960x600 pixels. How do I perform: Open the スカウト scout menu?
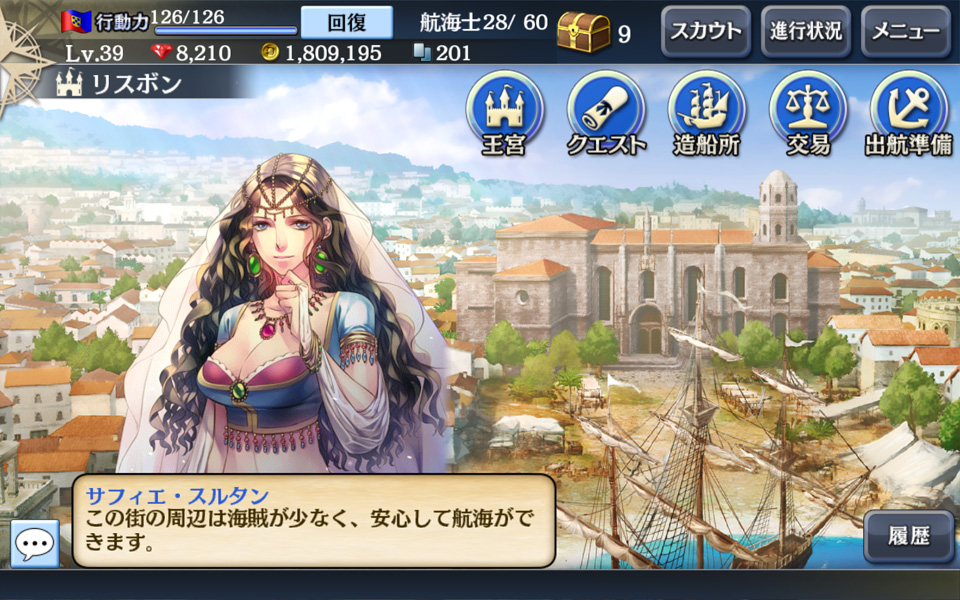pos(706,31)
